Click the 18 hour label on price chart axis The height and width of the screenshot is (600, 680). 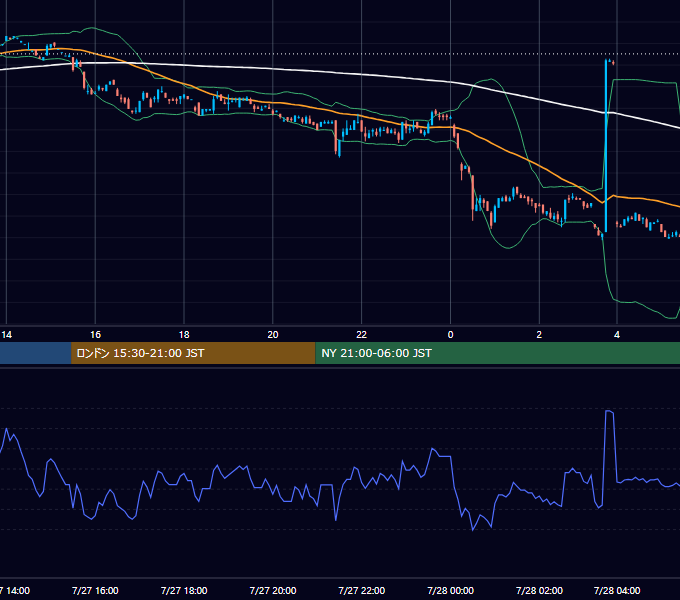tap(184, 335)
